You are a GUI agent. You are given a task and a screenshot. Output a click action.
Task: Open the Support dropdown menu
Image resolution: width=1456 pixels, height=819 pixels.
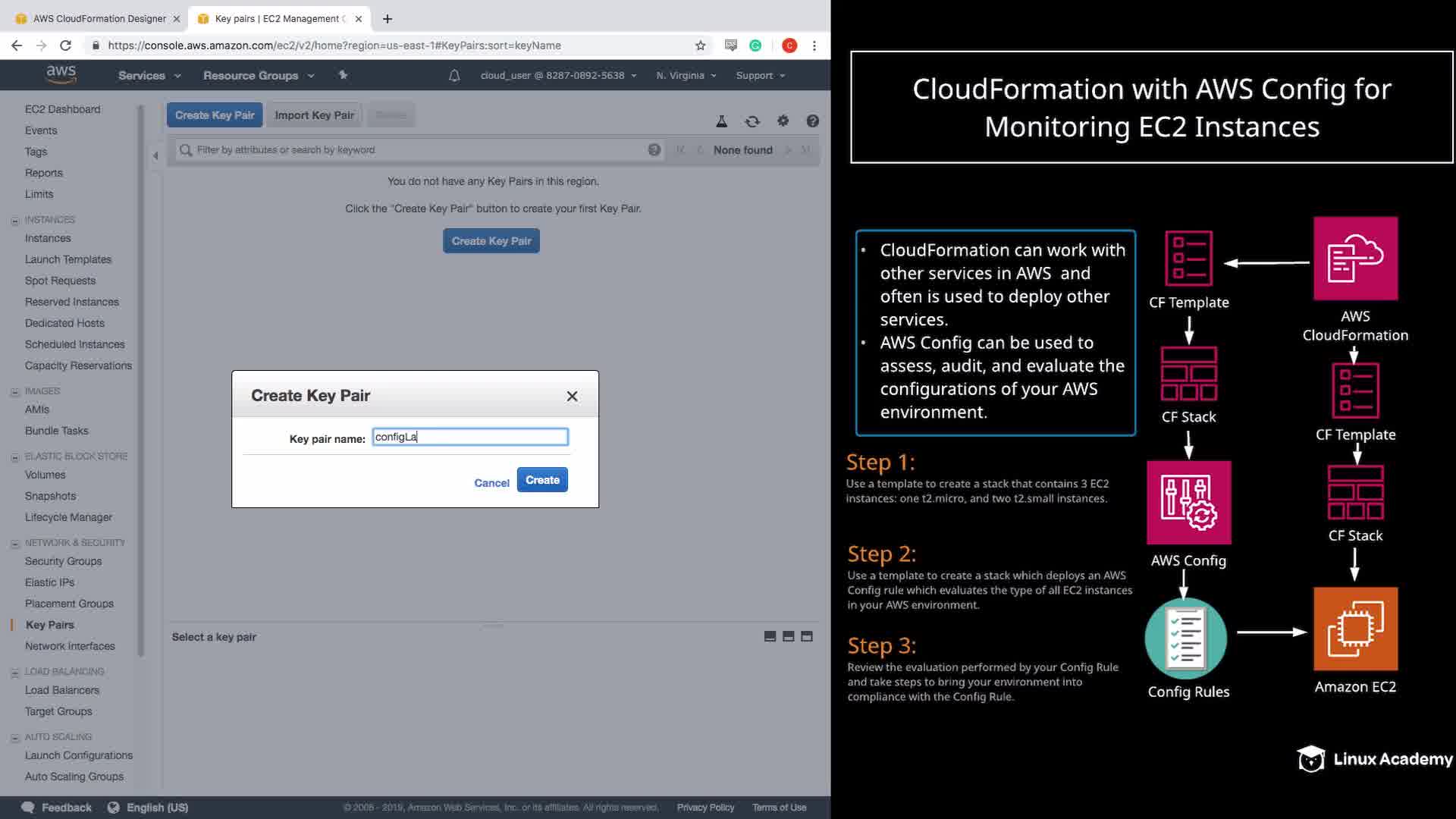(760, 76)
